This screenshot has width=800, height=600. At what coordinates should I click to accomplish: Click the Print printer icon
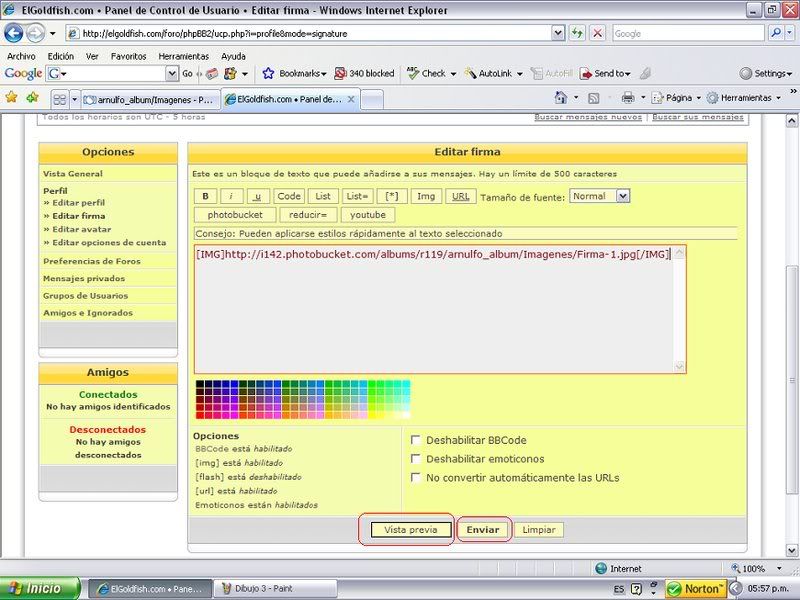pos(628,97)
